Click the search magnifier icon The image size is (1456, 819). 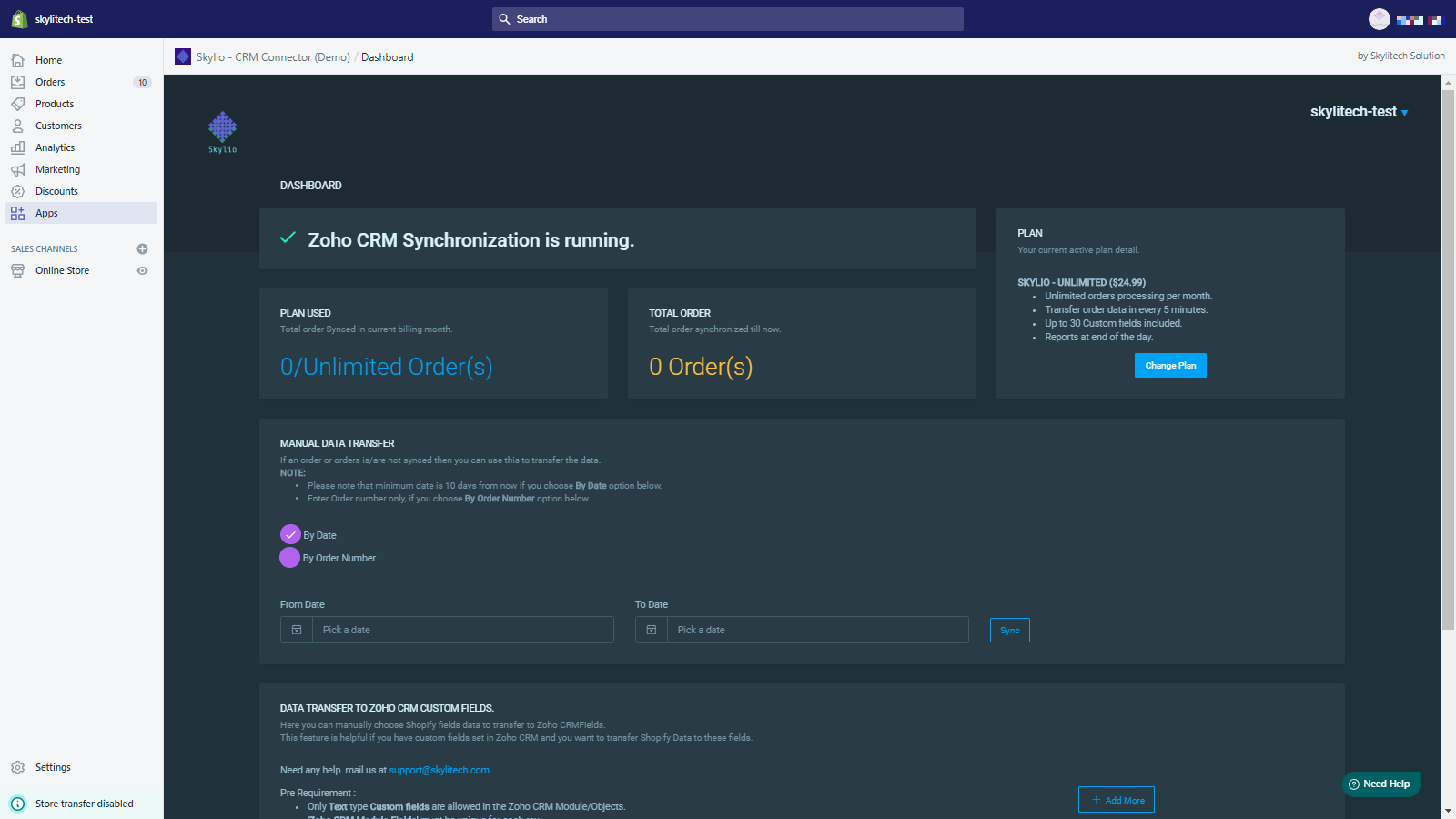coord(504,19)
